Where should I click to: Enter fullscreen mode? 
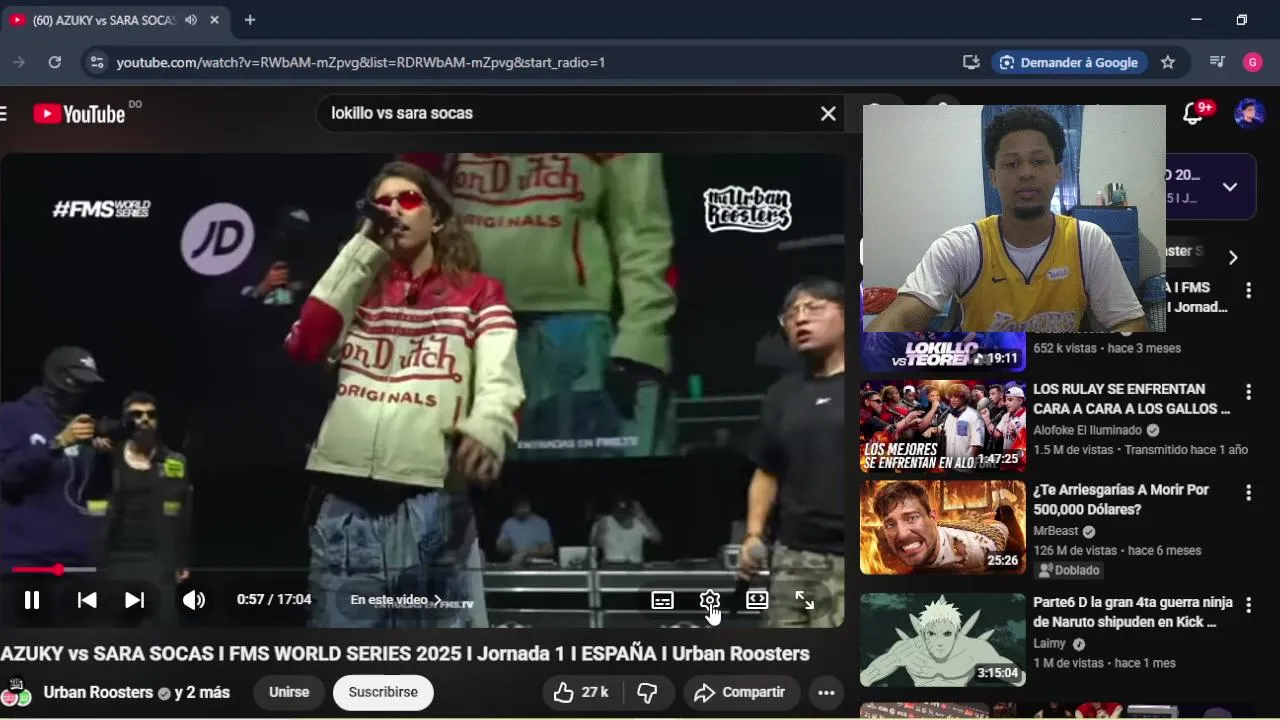tap(804, 600)
